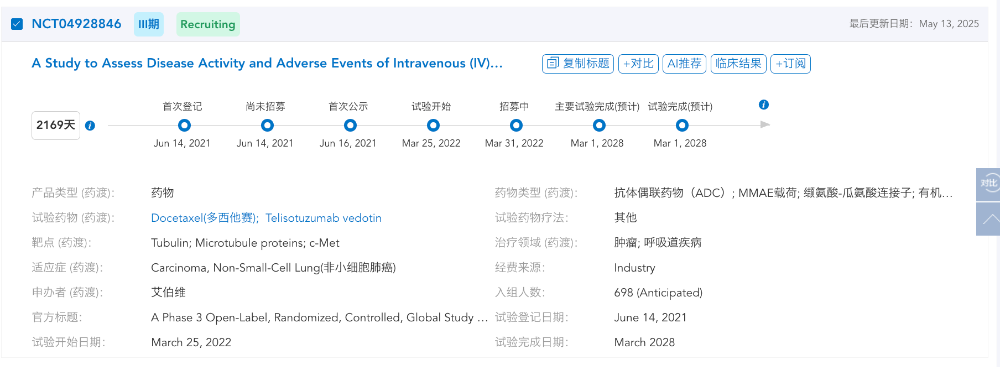This screenshot has height=367, width=1000.
Task: Click therapy value 其他
Action: (x=626, y=218)
